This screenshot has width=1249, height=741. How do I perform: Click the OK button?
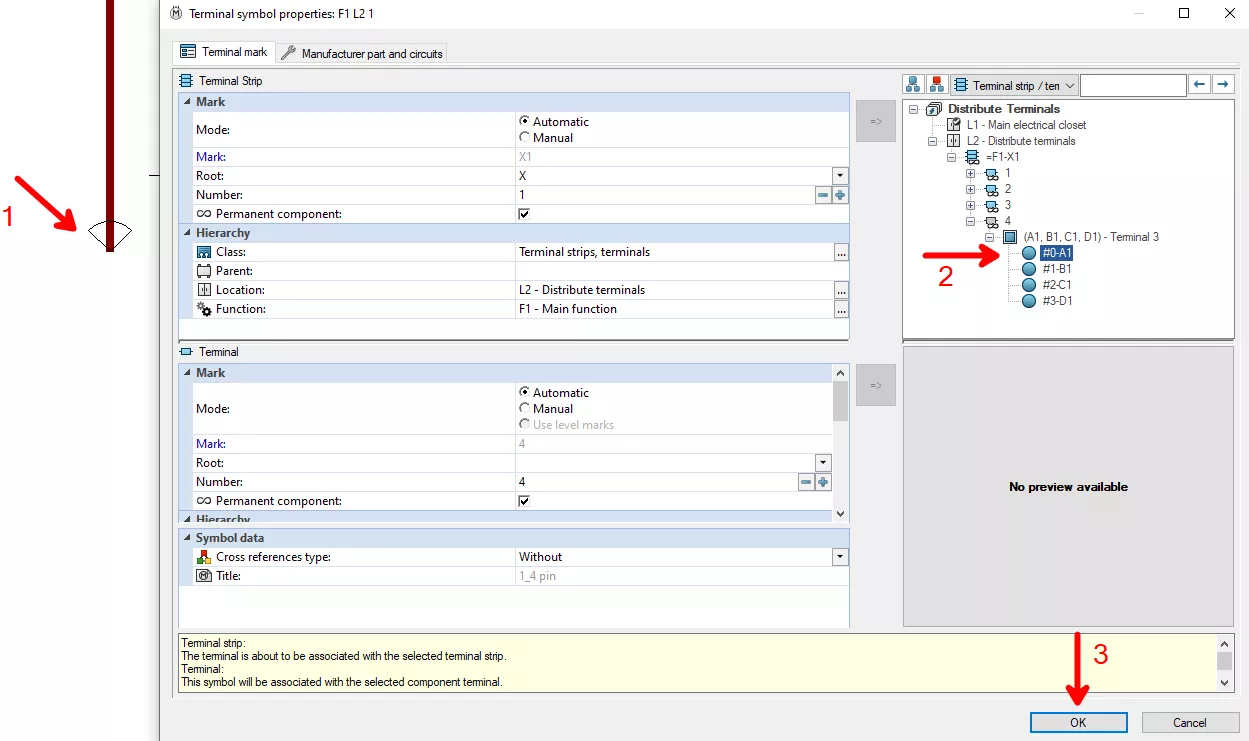click(x=1078, y=722)
